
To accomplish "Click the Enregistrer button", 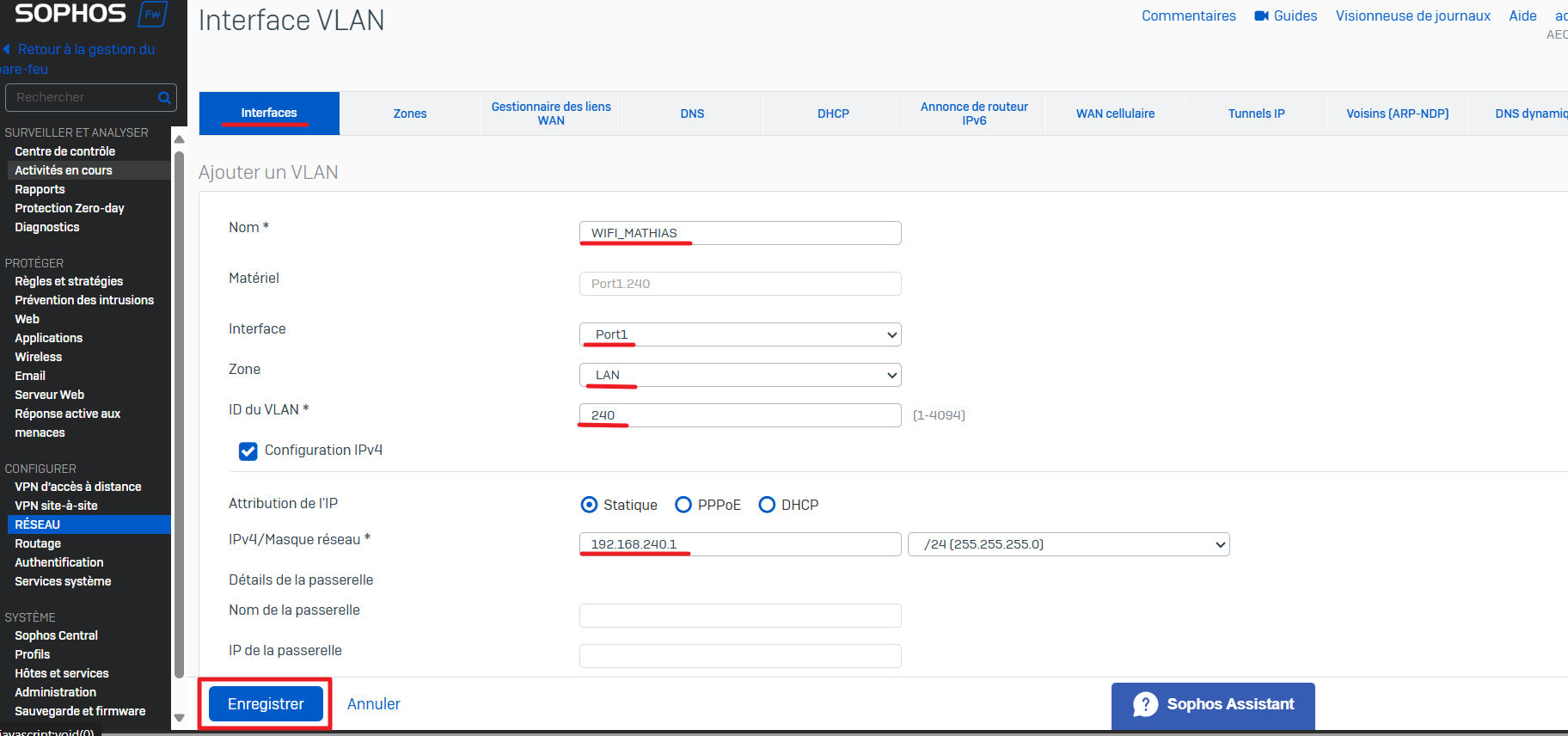I will tap(266, 704).
